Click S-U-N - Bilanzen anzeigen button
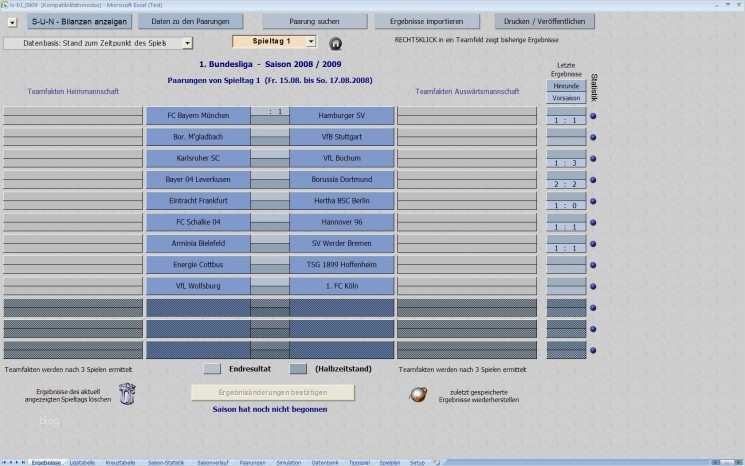This screenshot has width=745, height=466. tap(79, 21)
